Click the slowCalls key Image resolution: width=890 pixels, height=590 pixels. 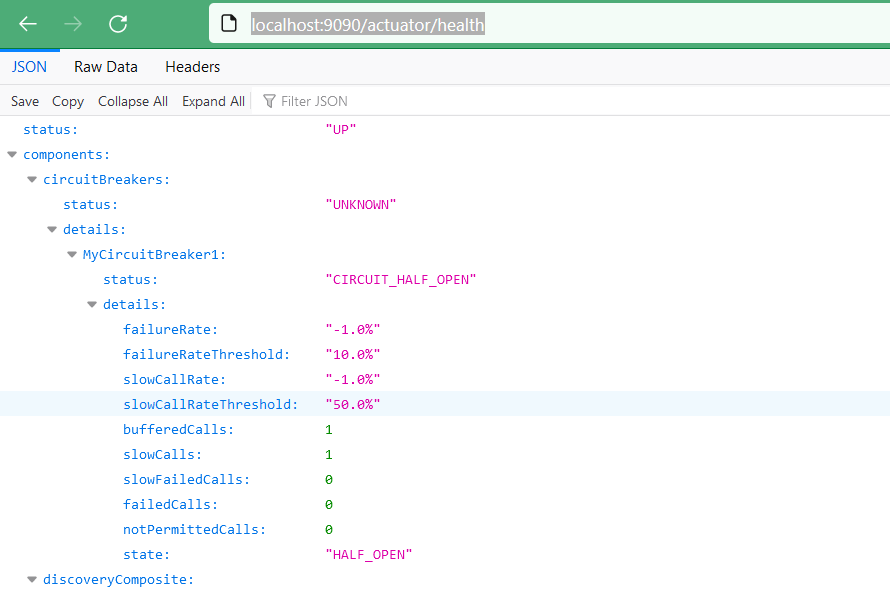click(162, 454)
